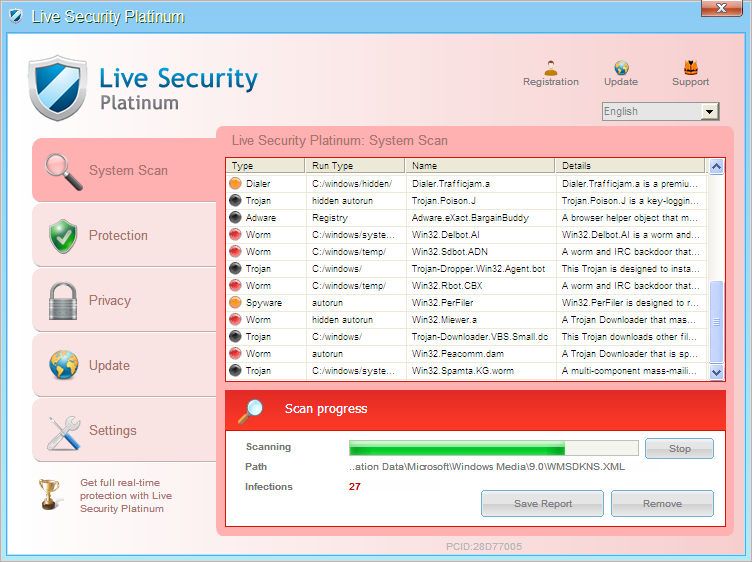Click the red icon for Win32.Rbot.CBX row
The height and width of the screenshot is (562, 752).
pyautogui.click(x=235, y=285)
